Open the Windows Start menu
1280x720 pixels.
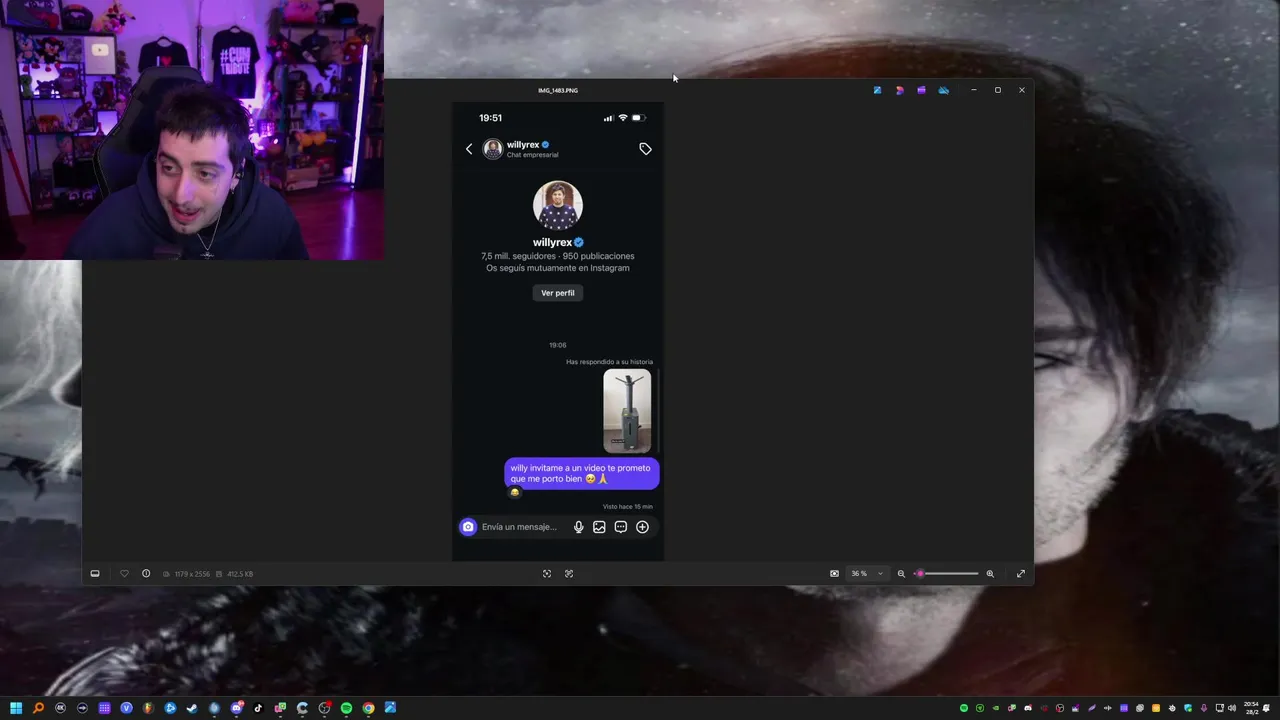[16, 708]
